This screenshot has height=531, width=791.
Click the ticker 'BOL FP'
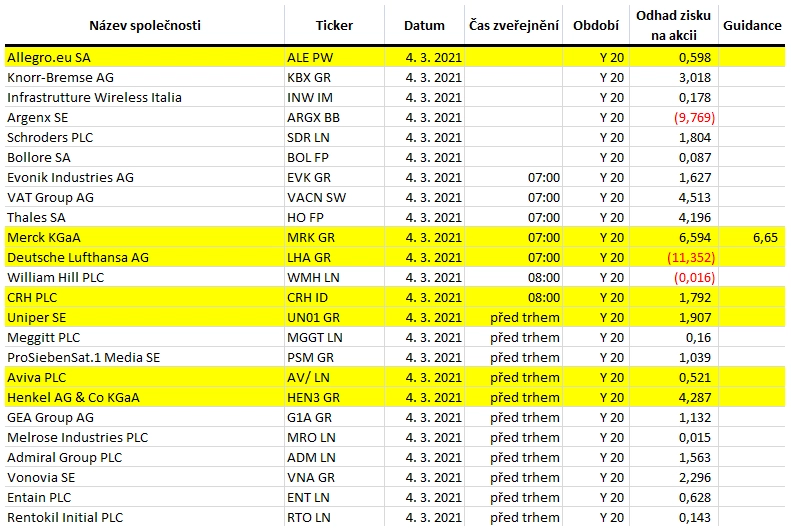pyautogui.click(x=308, y=157)
